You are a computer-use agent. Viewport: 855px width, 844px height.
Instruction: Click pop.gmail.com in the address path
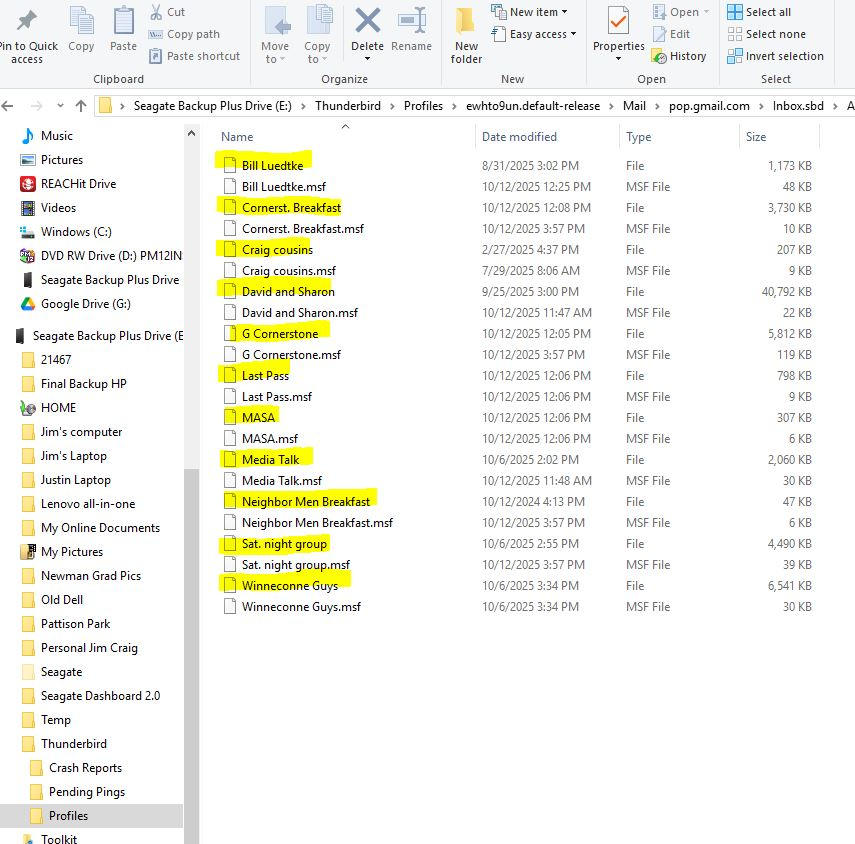coord(709,106)
